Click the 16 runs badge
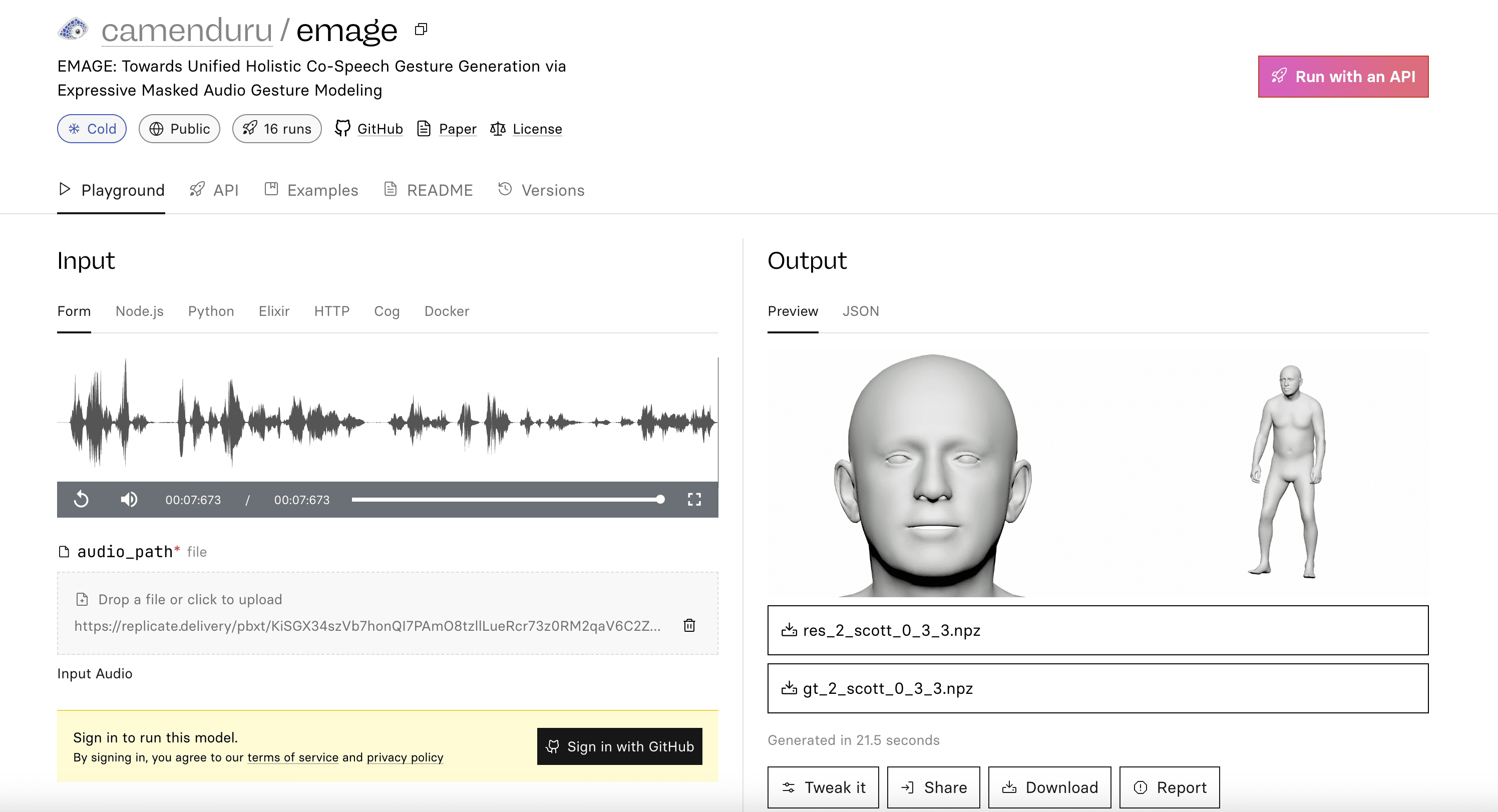1498x812 pixels. (x=277, y=129)
